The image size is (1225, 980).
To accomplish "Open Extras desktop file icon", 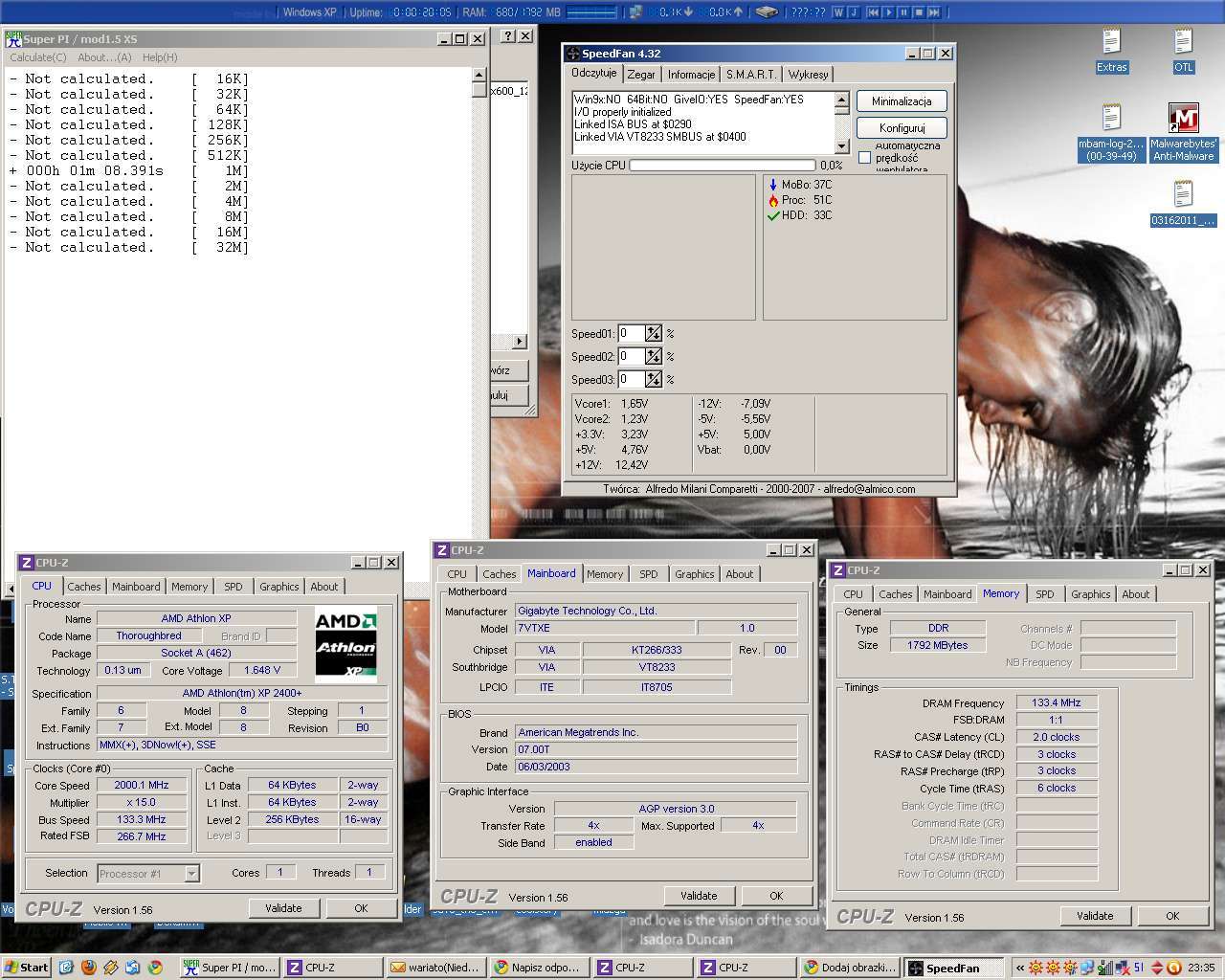I will [x=1111, y=51].
